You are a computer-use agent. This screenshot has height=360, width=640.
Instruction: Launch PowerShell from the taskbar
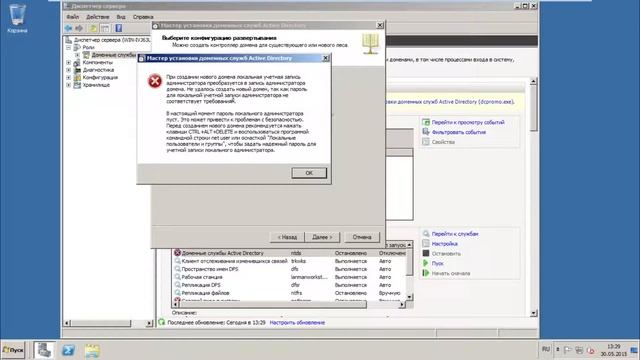click(68, 350)
